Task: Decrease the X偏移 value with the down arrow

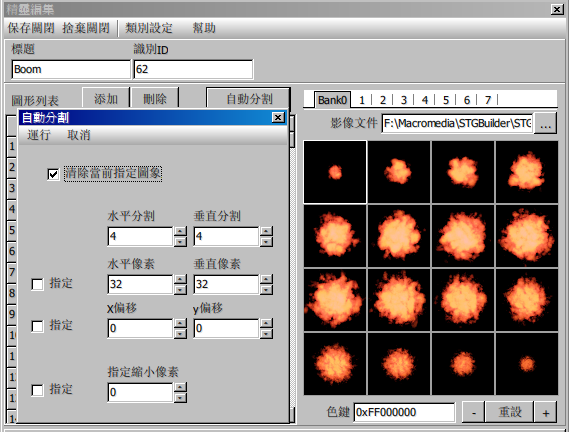Action: [180, 334]
